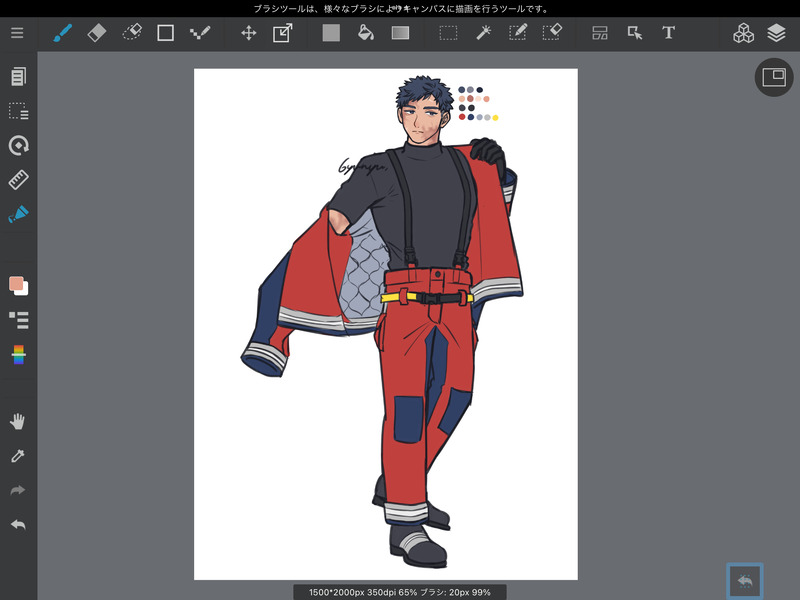Toggle the ruler guide icon
Image resolution: width=800 pixels, height=600 pixels.
tap(18, 180)
